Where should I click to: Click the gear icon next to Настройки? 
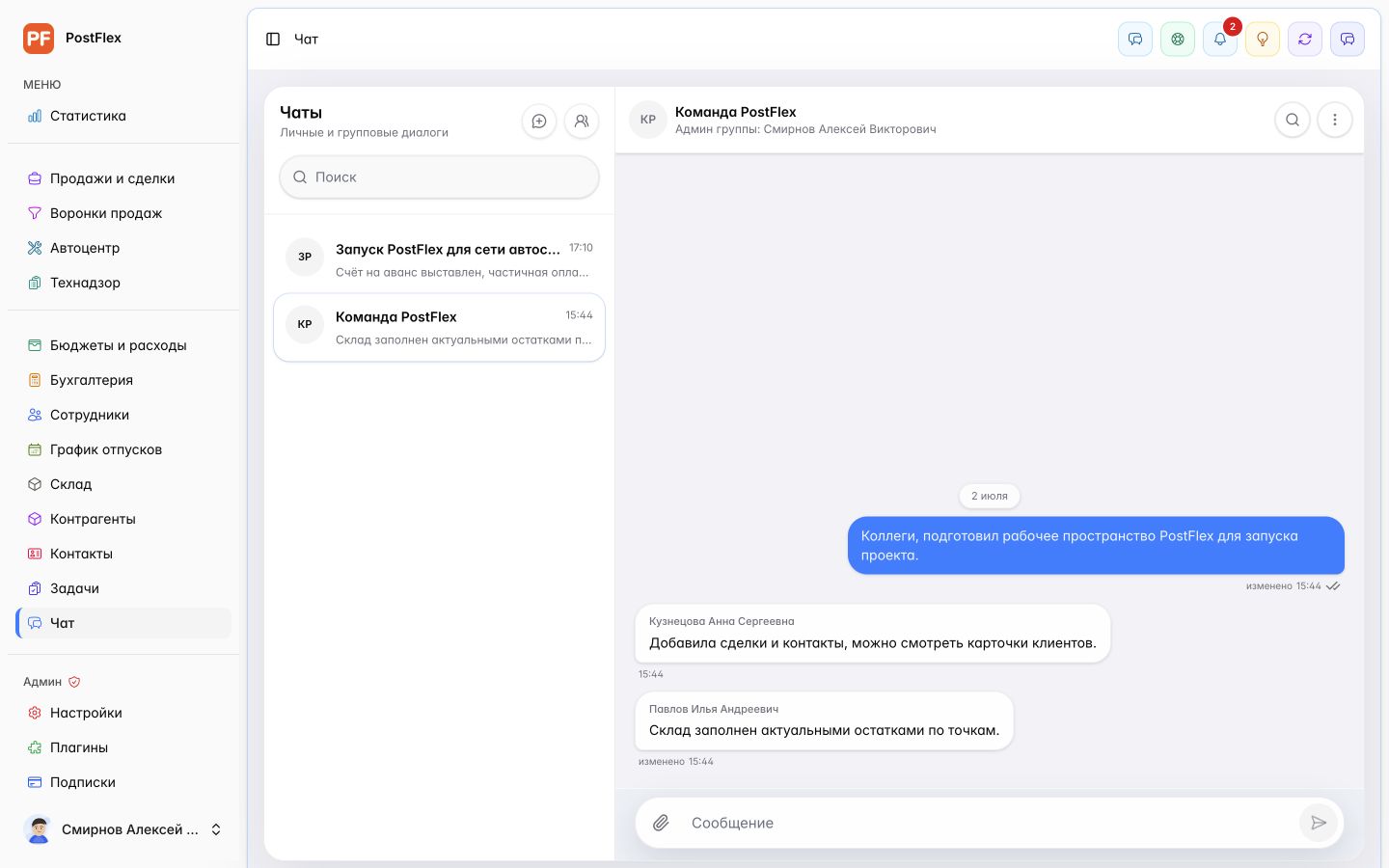(x=35, y=713)
